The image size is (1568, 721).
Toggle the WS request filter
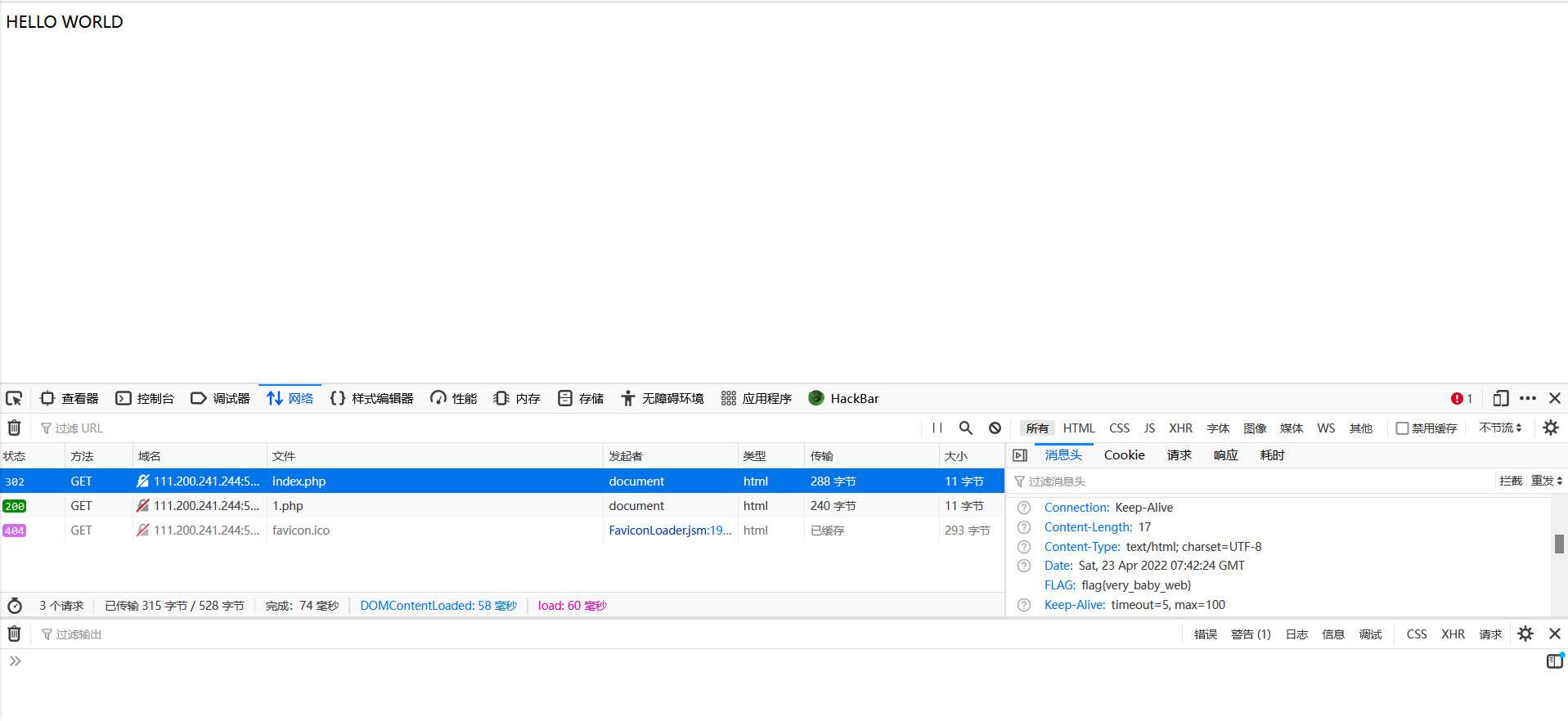tap(1326, 428)
